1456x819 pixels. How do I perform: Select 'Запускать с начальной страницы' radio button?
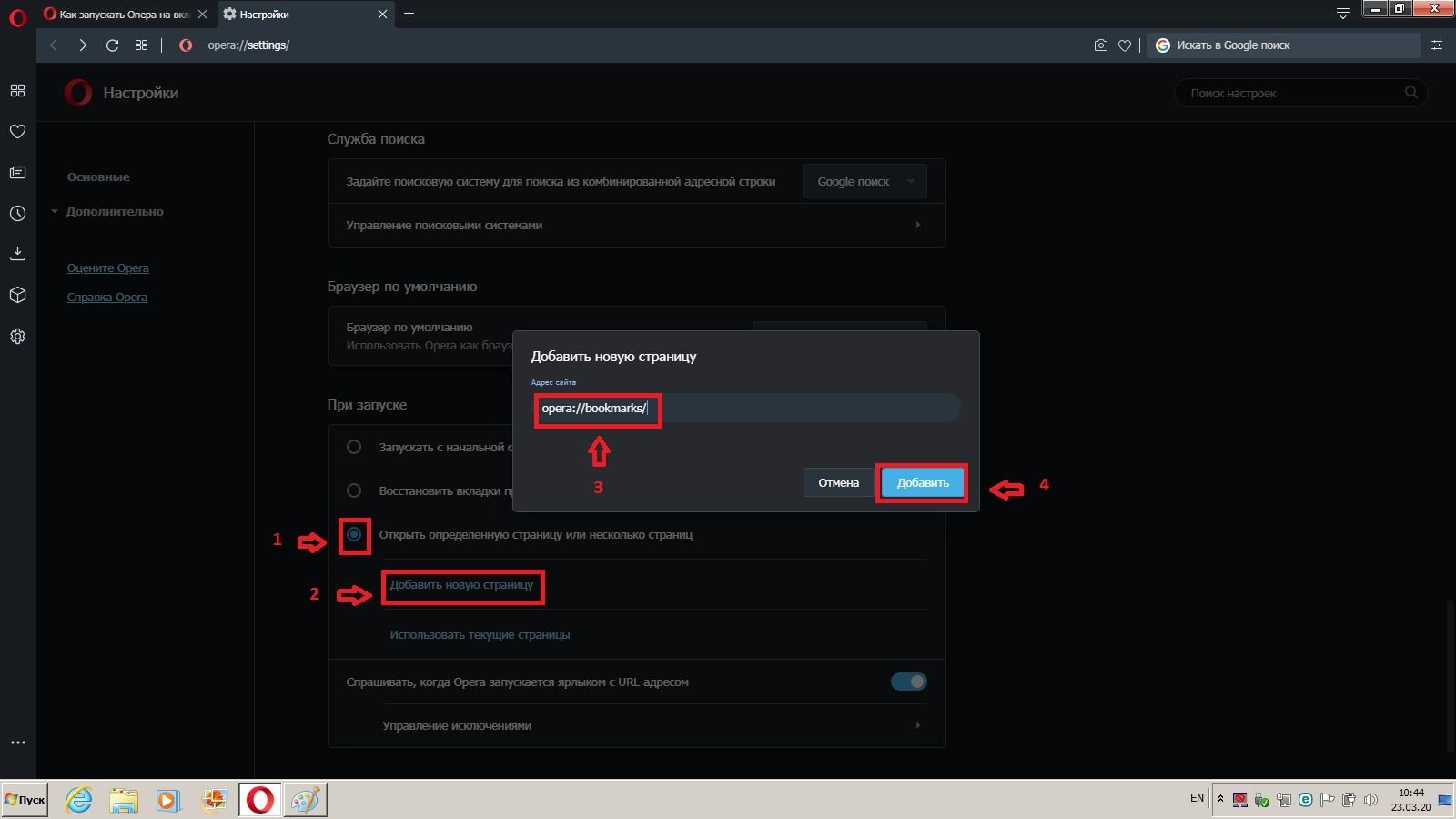pos(354,447)
